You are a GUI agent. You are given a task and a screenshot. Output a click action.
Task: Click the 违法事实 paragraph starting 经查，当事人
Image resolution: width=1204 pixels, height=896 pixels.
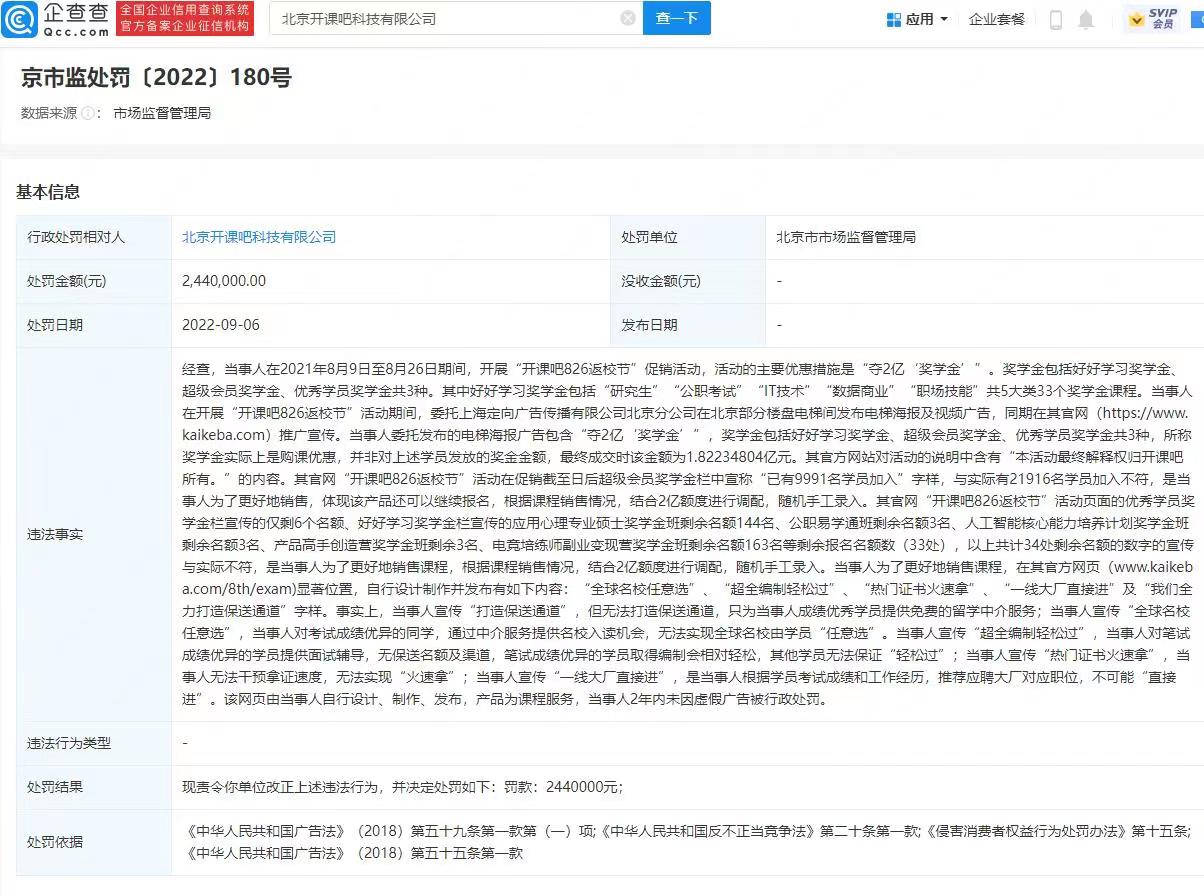(688, 534)
